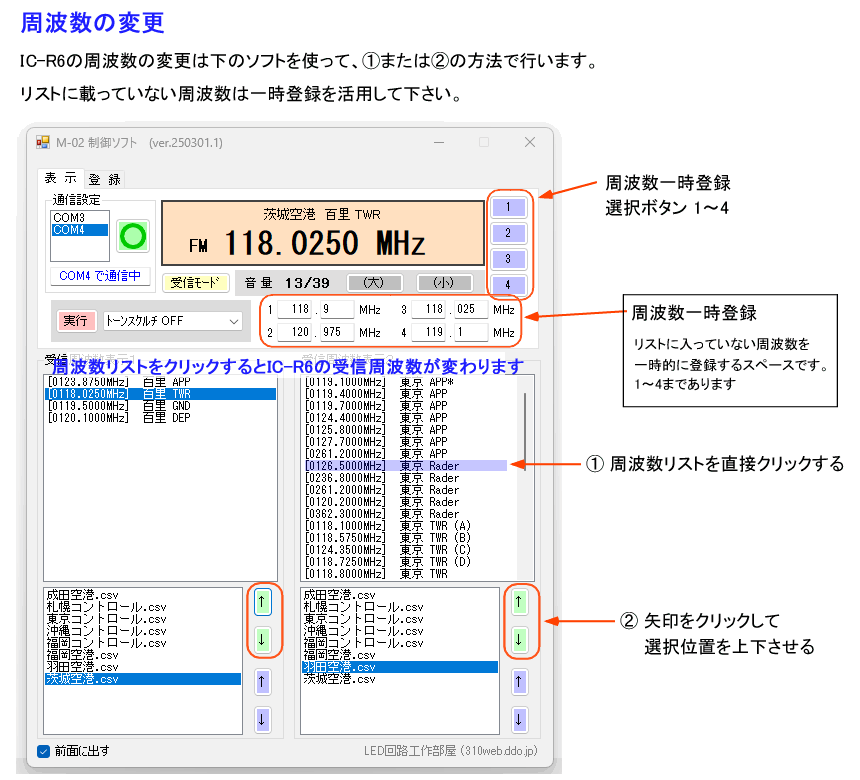Toggle the 前面に出す checkbox
The height and width of the screenshot is (780, 860).
[43, 751]
